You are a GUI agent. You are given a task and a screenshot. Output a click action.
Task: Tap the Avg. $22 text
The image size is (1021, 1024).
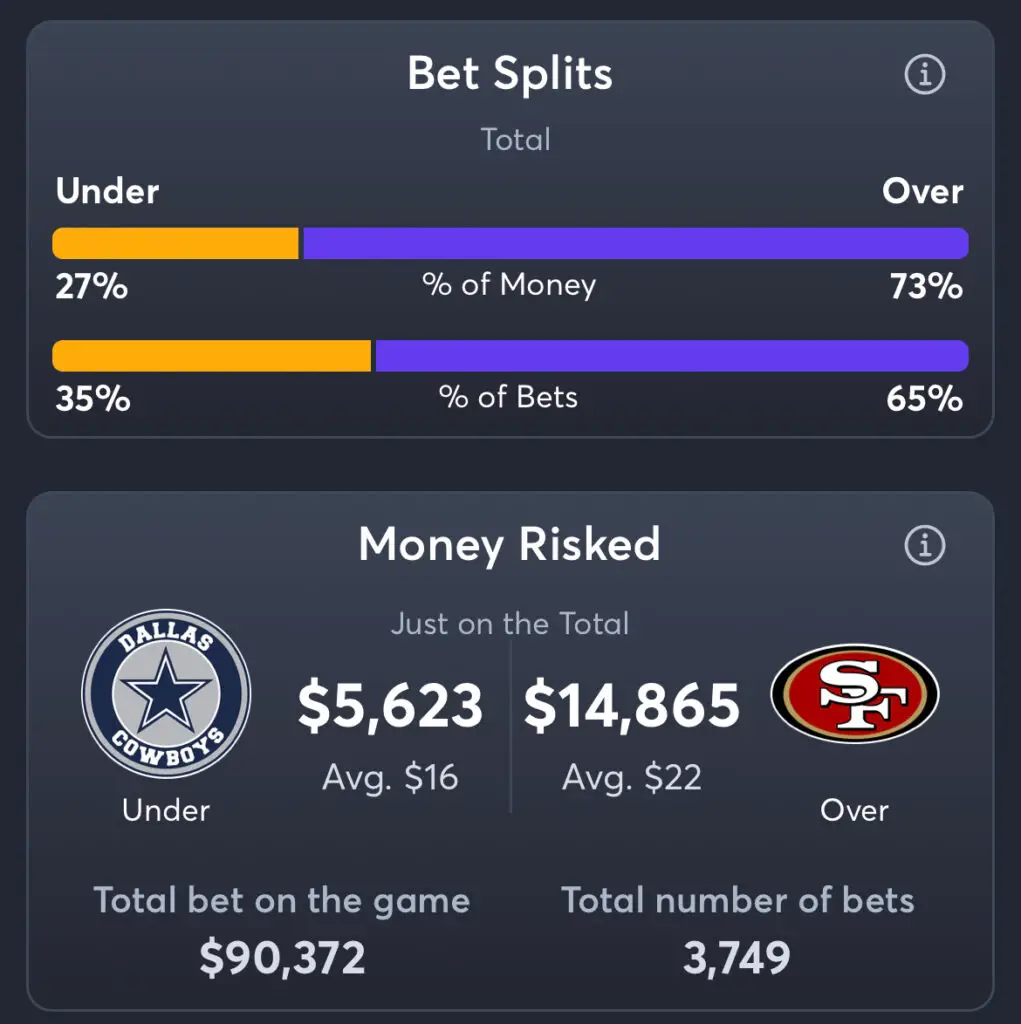[x=632, y=777]
